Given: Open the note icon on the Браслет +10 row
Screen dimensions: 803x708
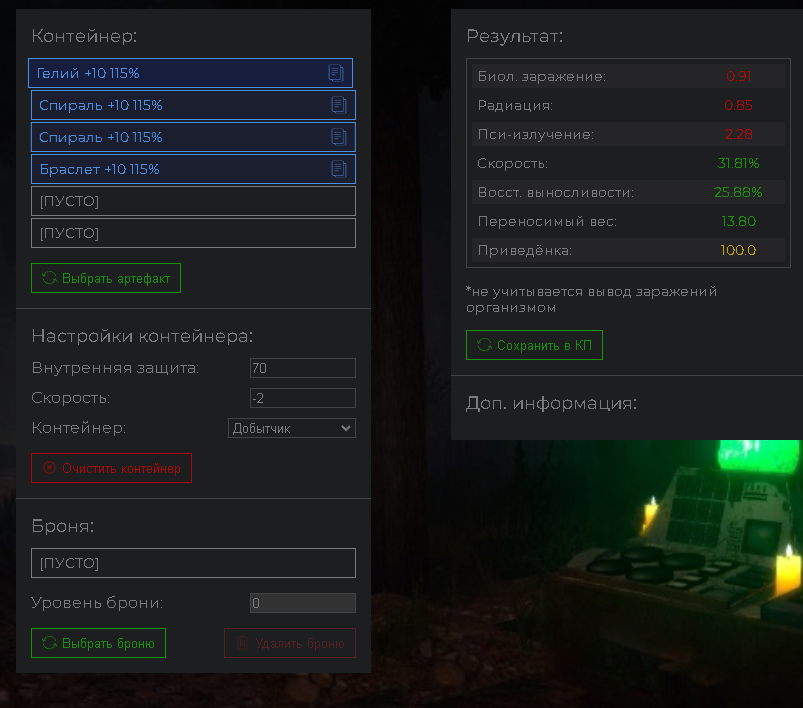Looking at the screenshot, I should tap(339, 169).
